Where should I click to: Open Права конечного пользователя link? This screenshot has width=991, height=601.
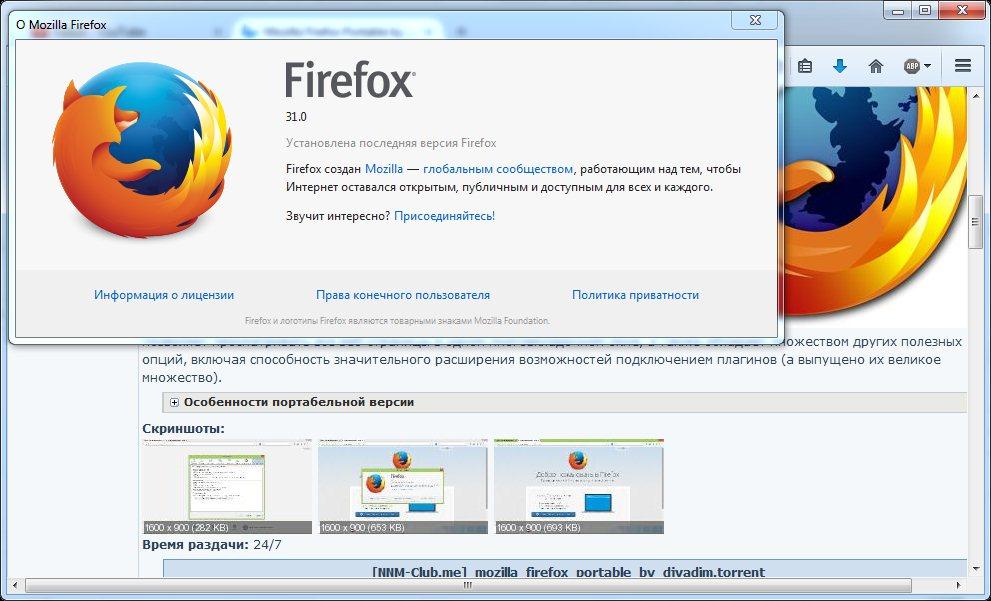tap(403, 294)
